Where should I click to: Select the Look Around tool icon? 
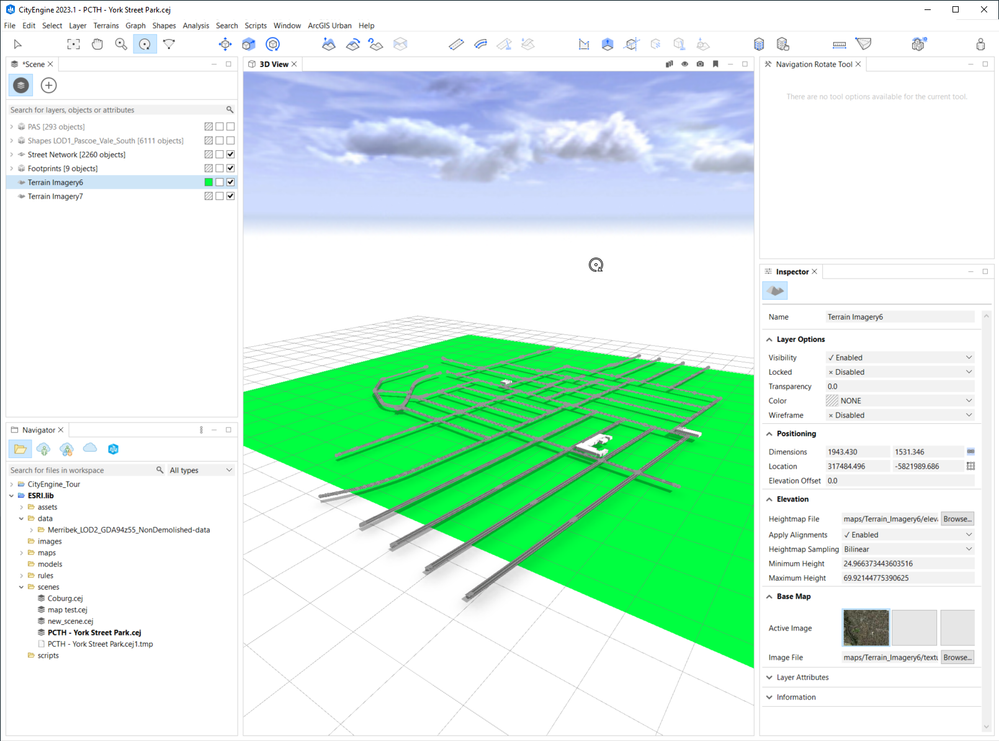tap(169, 44)
